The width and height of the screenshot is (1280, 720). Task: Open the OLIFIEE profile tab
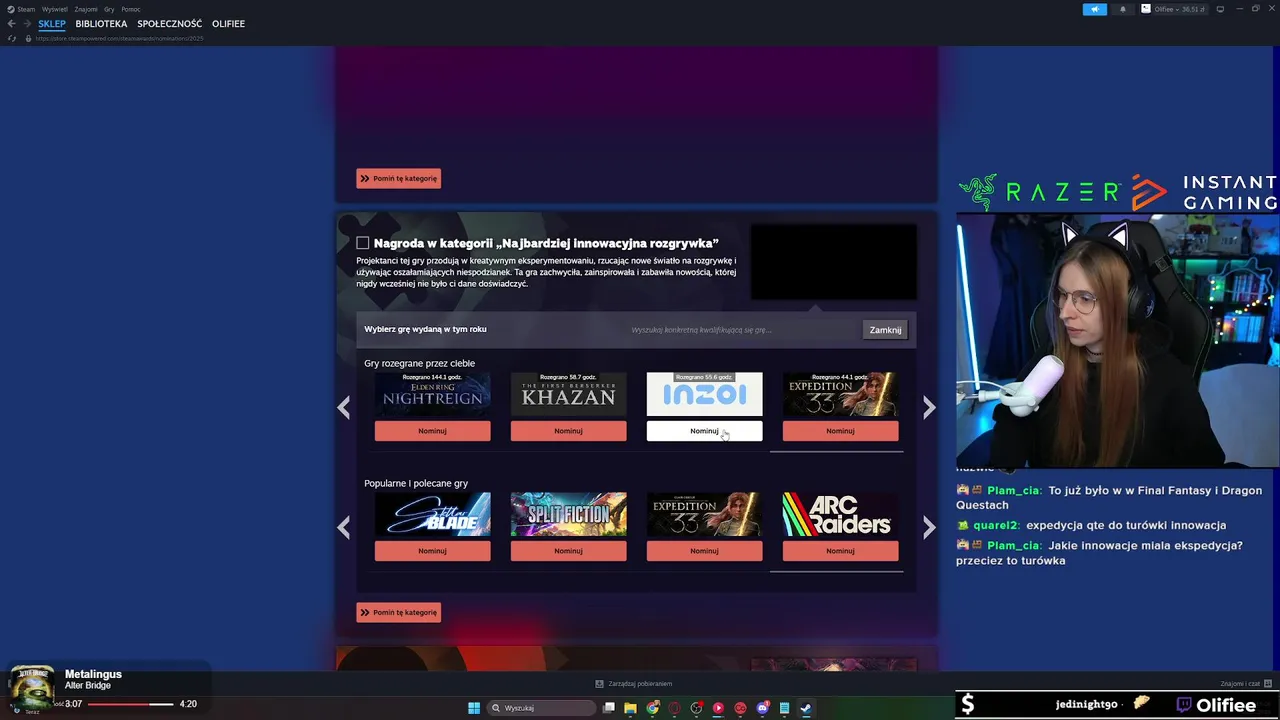228,23
